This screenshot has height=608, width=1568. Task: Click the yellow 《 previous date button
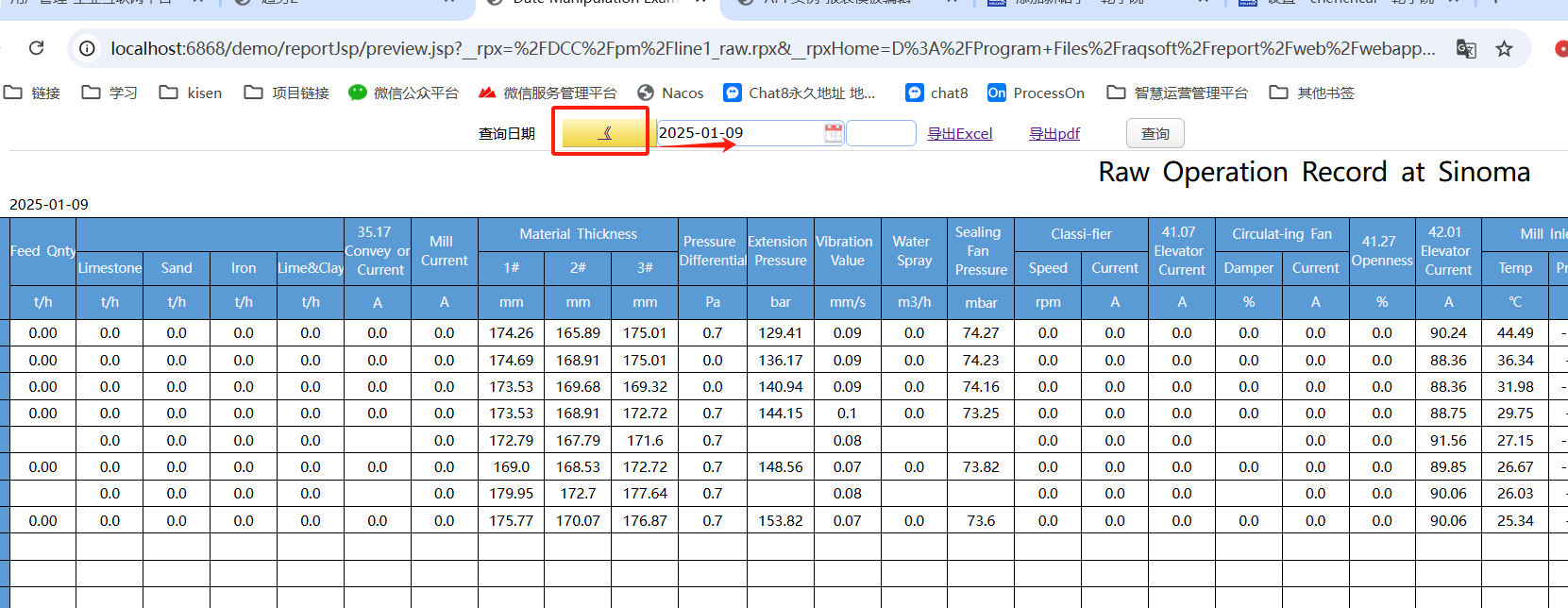tap(604, 133)
